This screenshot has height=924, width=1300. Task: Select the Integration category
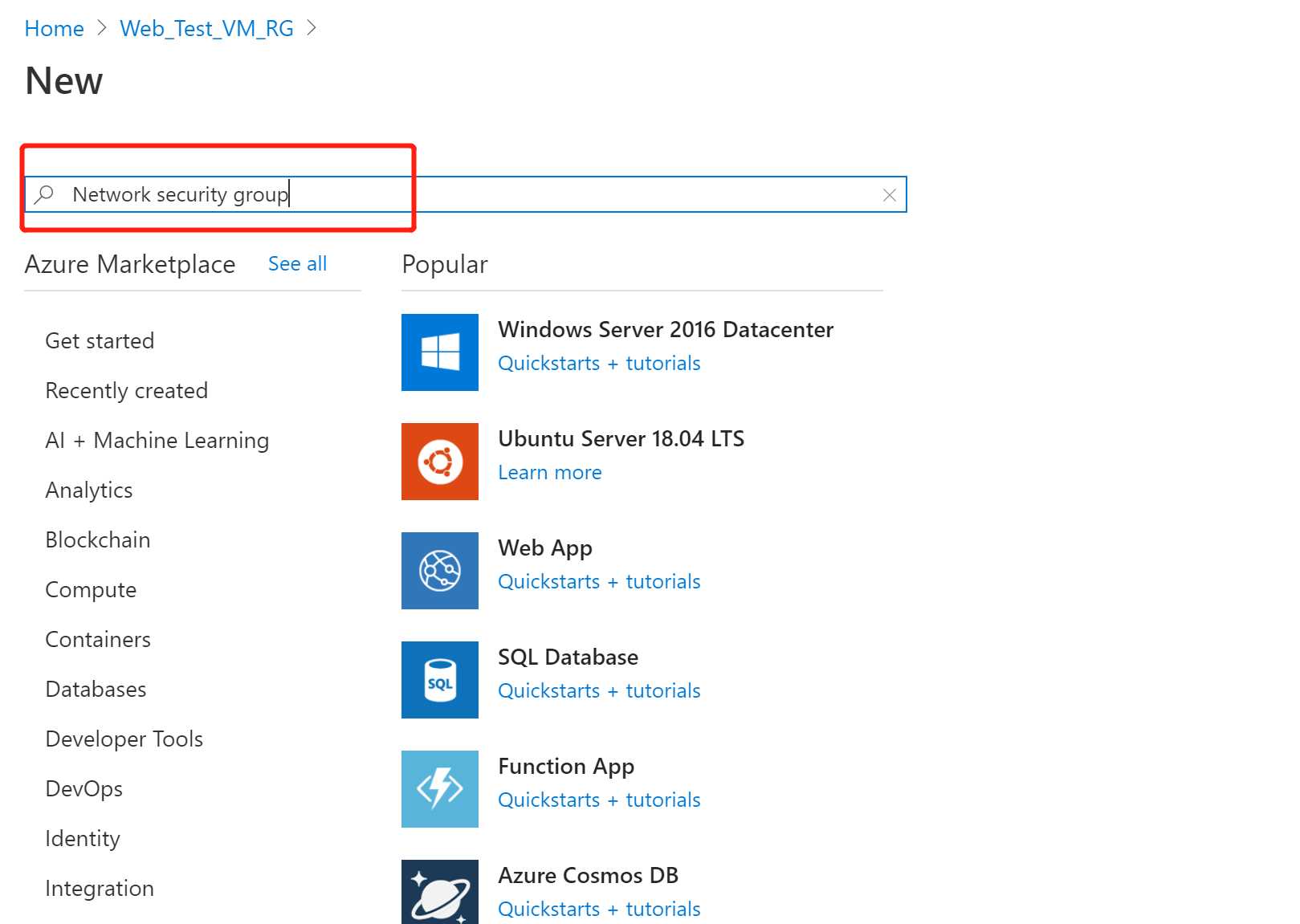click(x=100, y=889)
